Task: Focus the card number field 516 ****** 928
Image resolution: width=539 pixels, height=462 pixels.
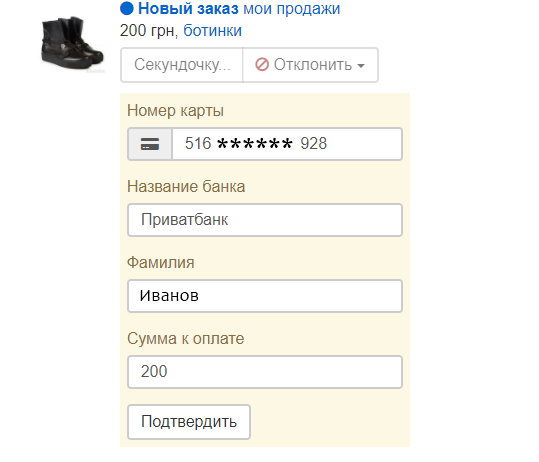Action: (x=287, y=144)
